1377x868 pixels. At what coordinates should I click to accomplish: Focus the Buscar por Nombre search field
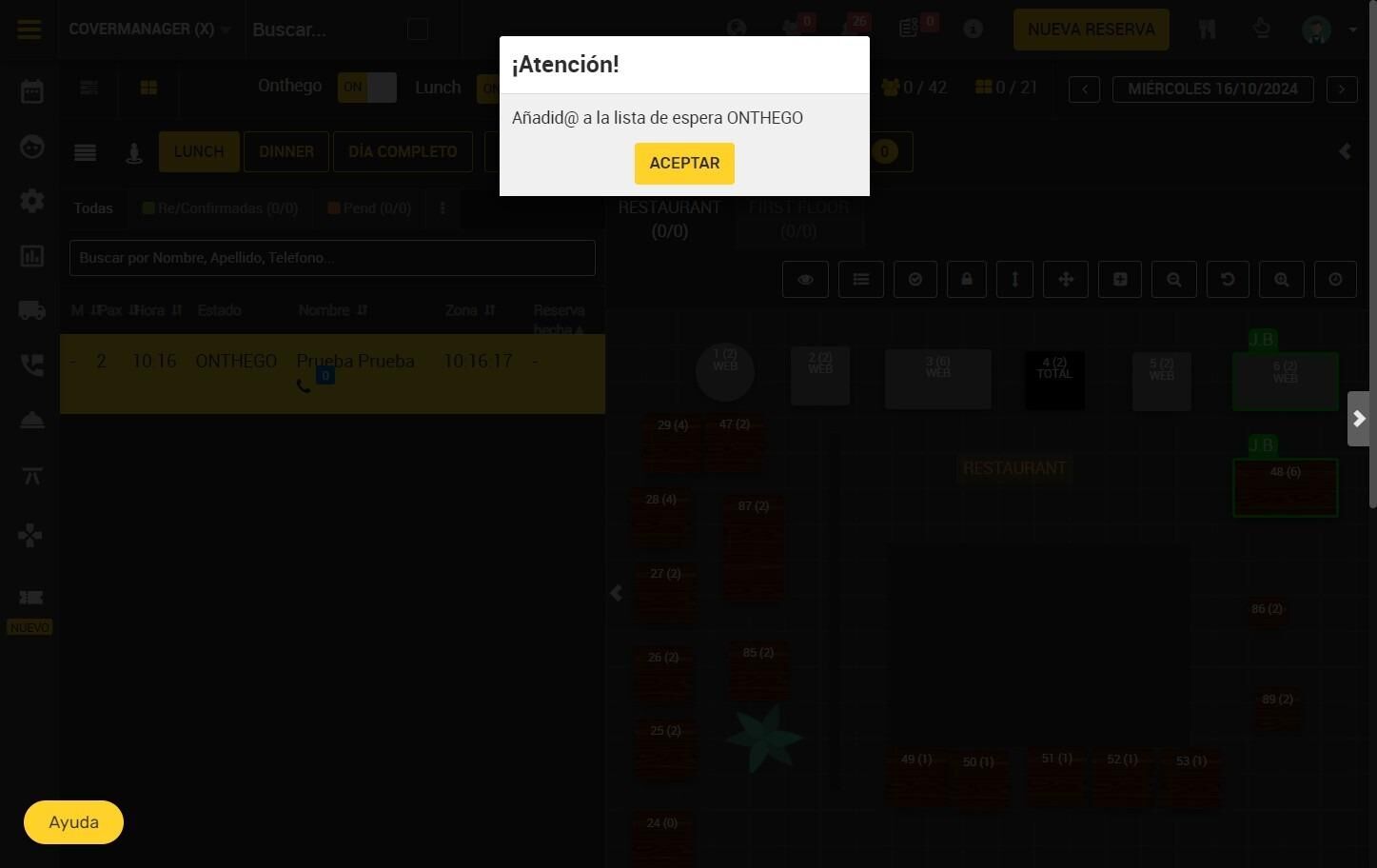[332, 258]
